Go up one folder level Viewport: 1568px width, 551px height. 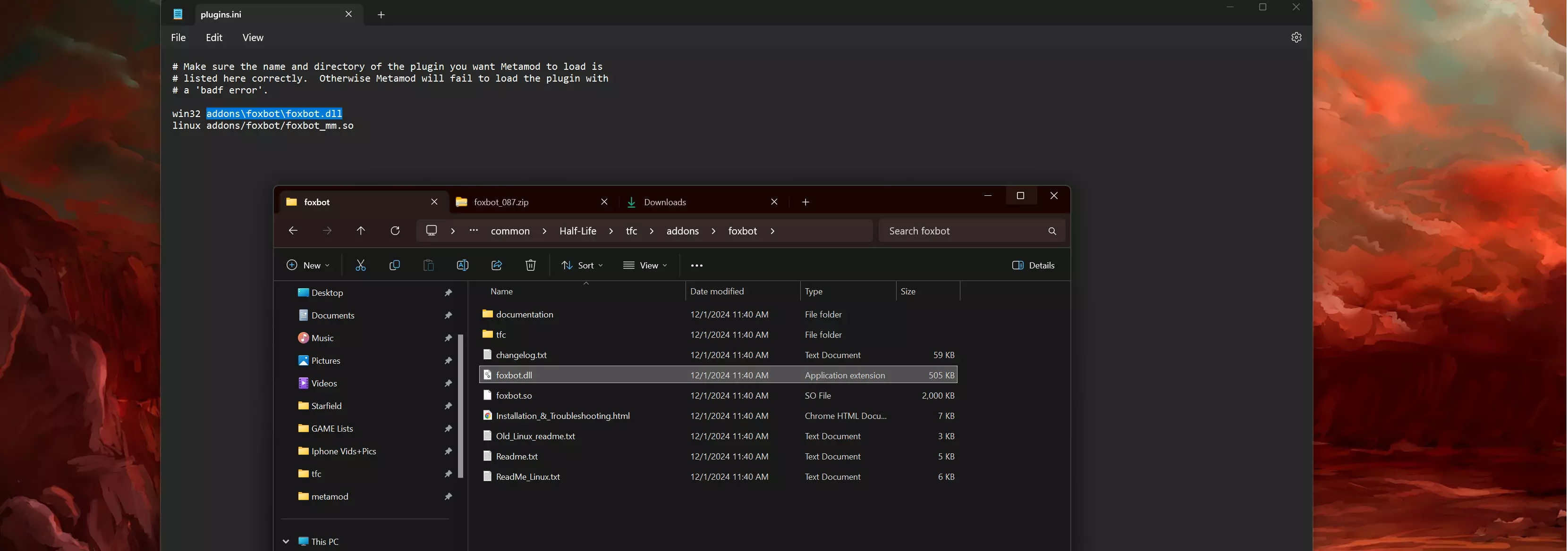pyautogui.click(x=361, y=231)
